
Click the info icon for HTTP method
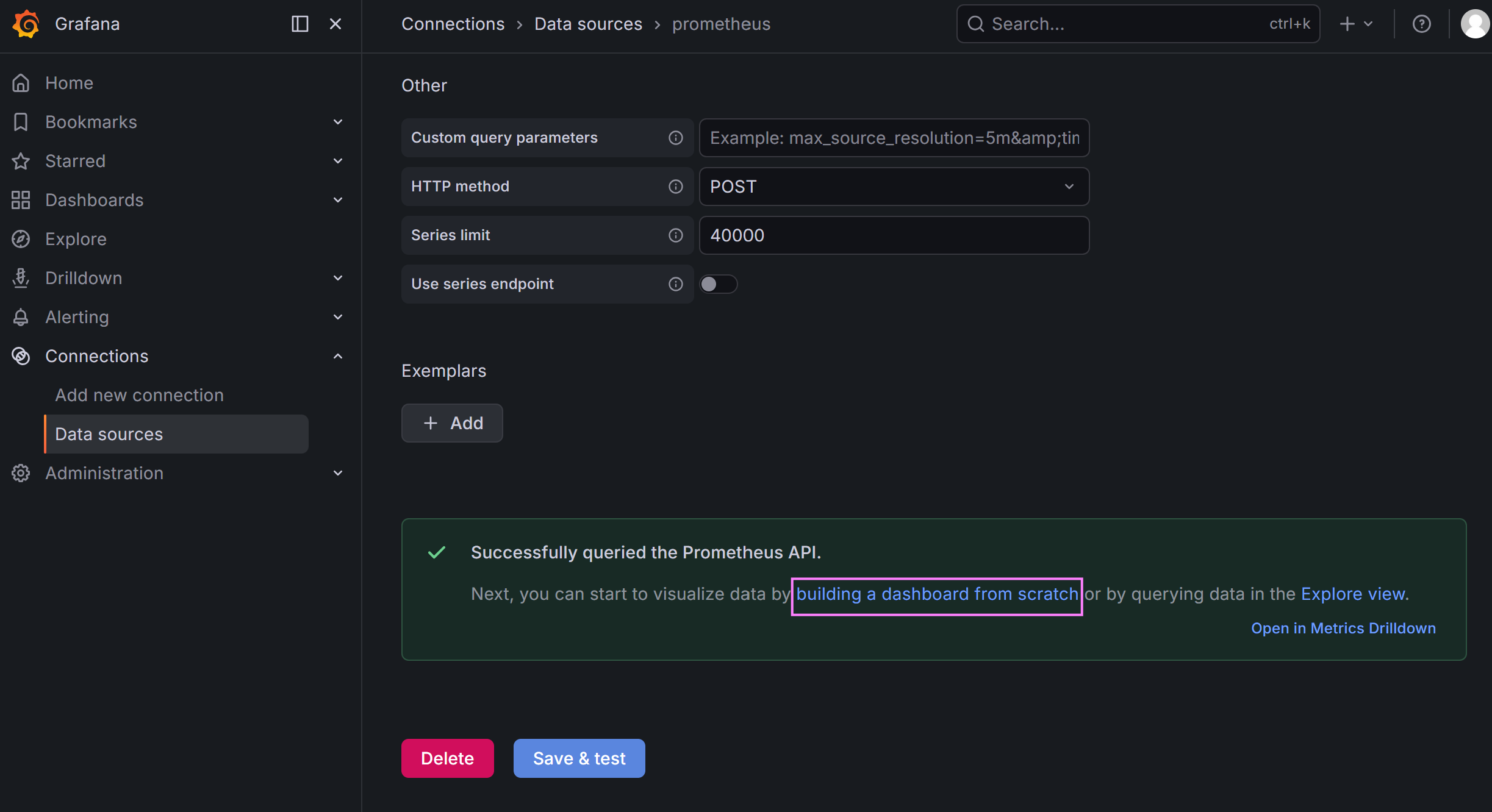tap(675, 187)
